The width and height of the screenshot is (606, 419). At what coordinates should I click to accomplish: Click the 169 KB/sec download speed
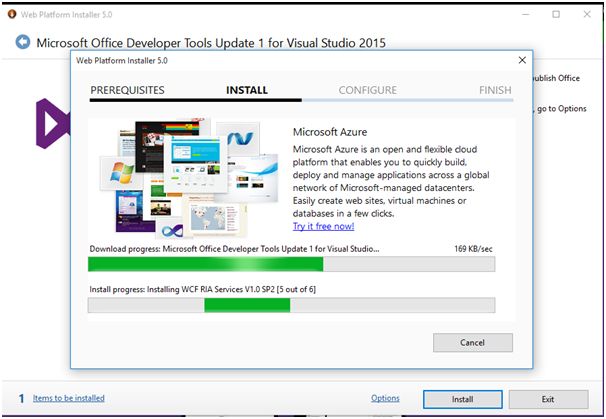point(473,249)
